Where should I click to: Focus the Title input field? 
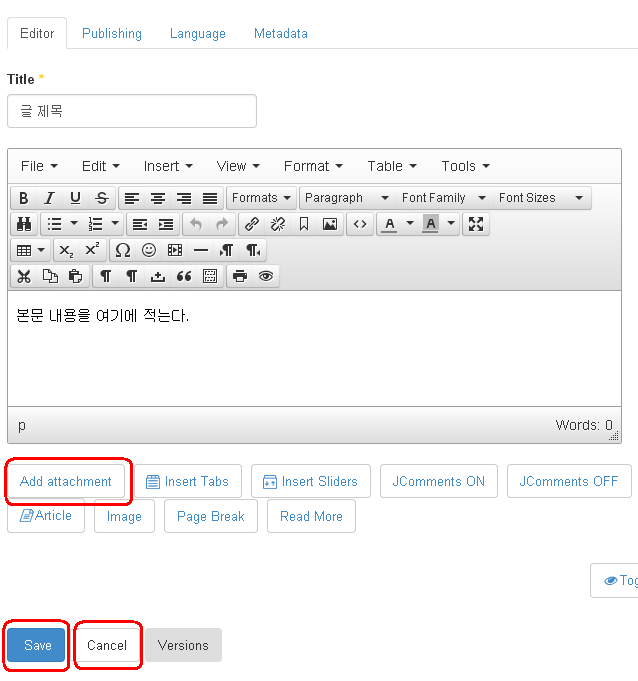tap(132, 111)
